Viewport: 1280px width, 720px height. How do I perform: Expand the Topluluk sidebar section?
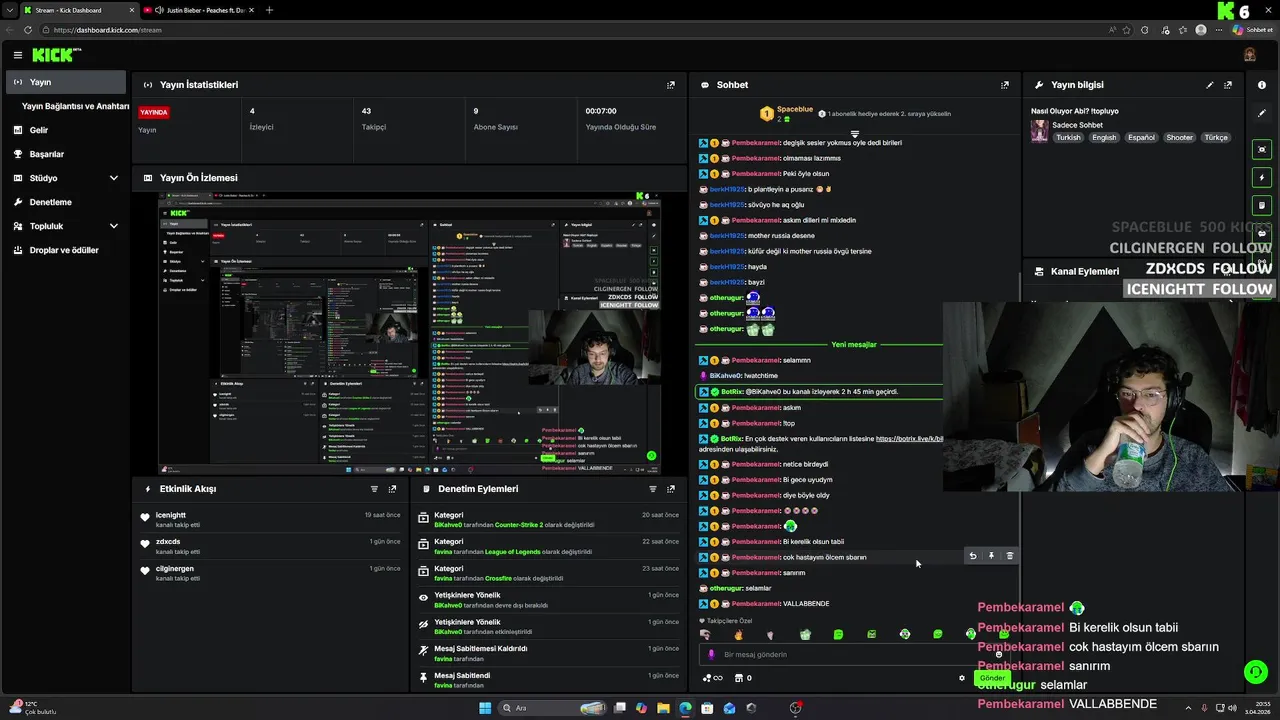click(113, 226)
